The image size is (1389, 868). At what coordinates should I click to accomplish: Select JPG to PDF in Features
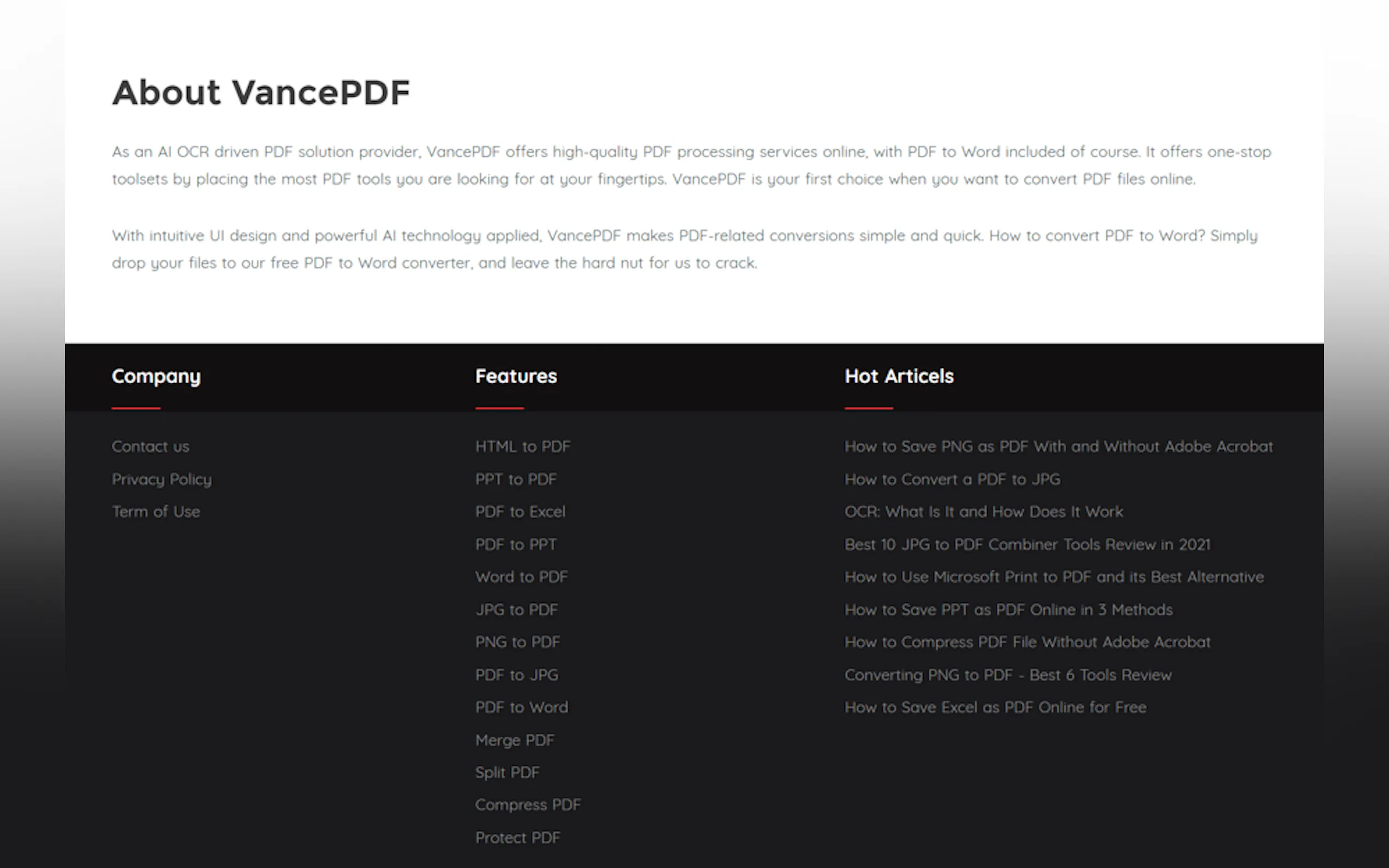[x=516, y=609]
